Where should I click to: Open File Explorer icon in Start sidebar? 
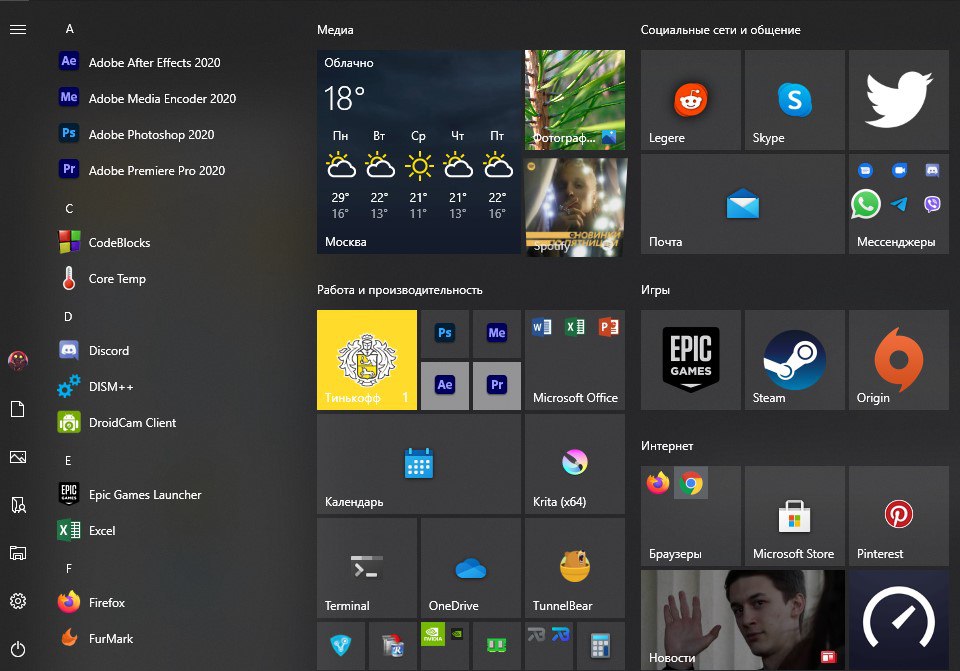point(18,553)
